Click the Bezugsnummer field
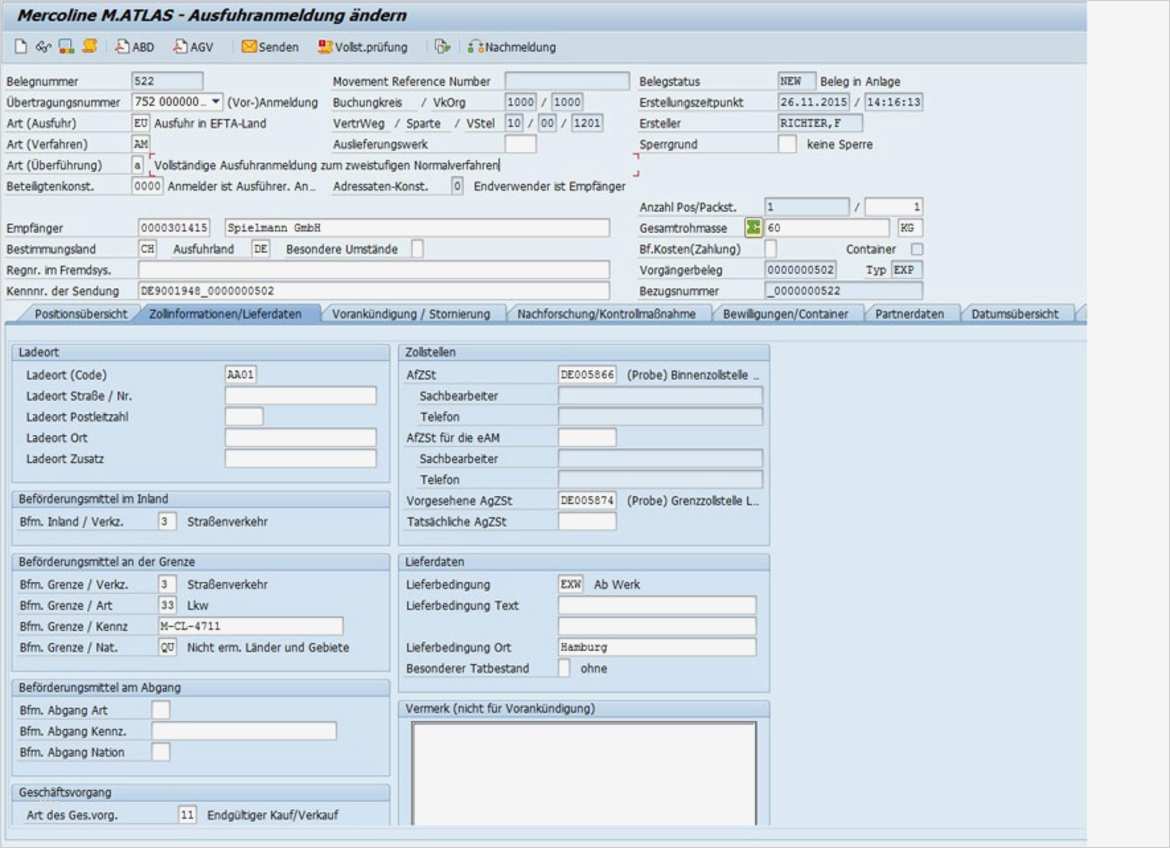This screenshot has height=848, width=1170. point(844,290)
